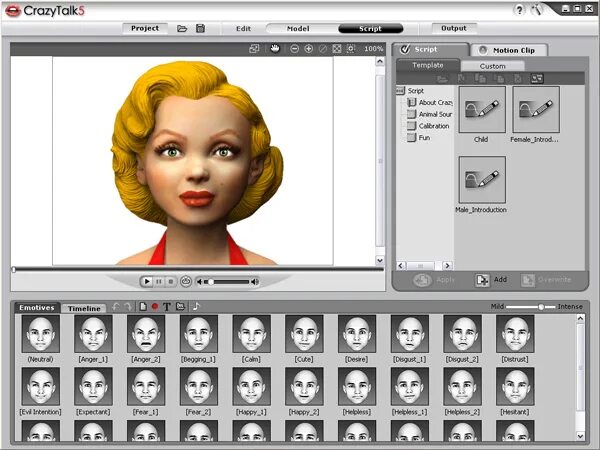Switch to the Edit menu
600x450 pixels.
(x=243, y=28)
